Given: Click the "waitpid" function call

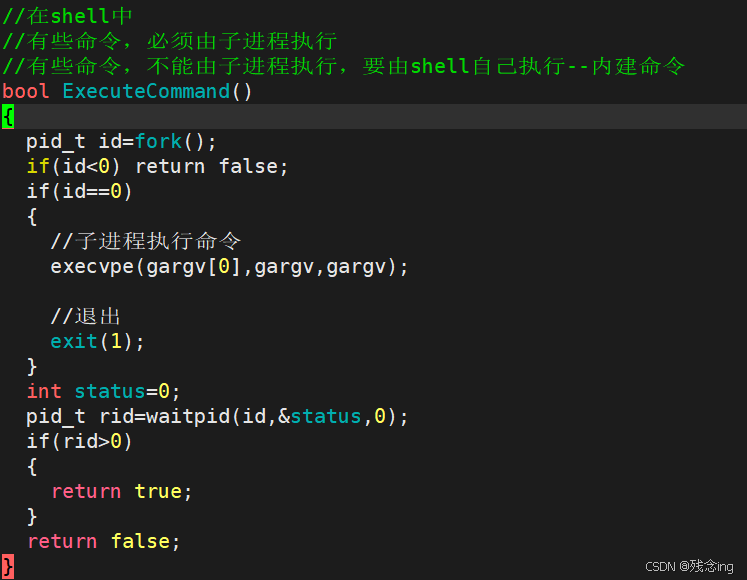Looking at the screenshot, I should tap(188, 416).
